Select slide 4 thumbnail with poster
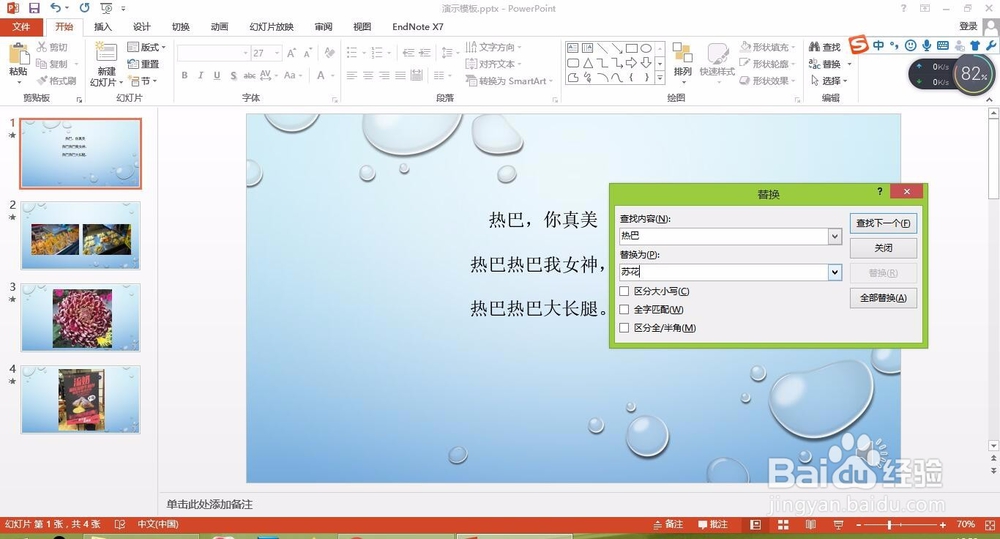1000x539 pixels. click(x=81, y=399)
